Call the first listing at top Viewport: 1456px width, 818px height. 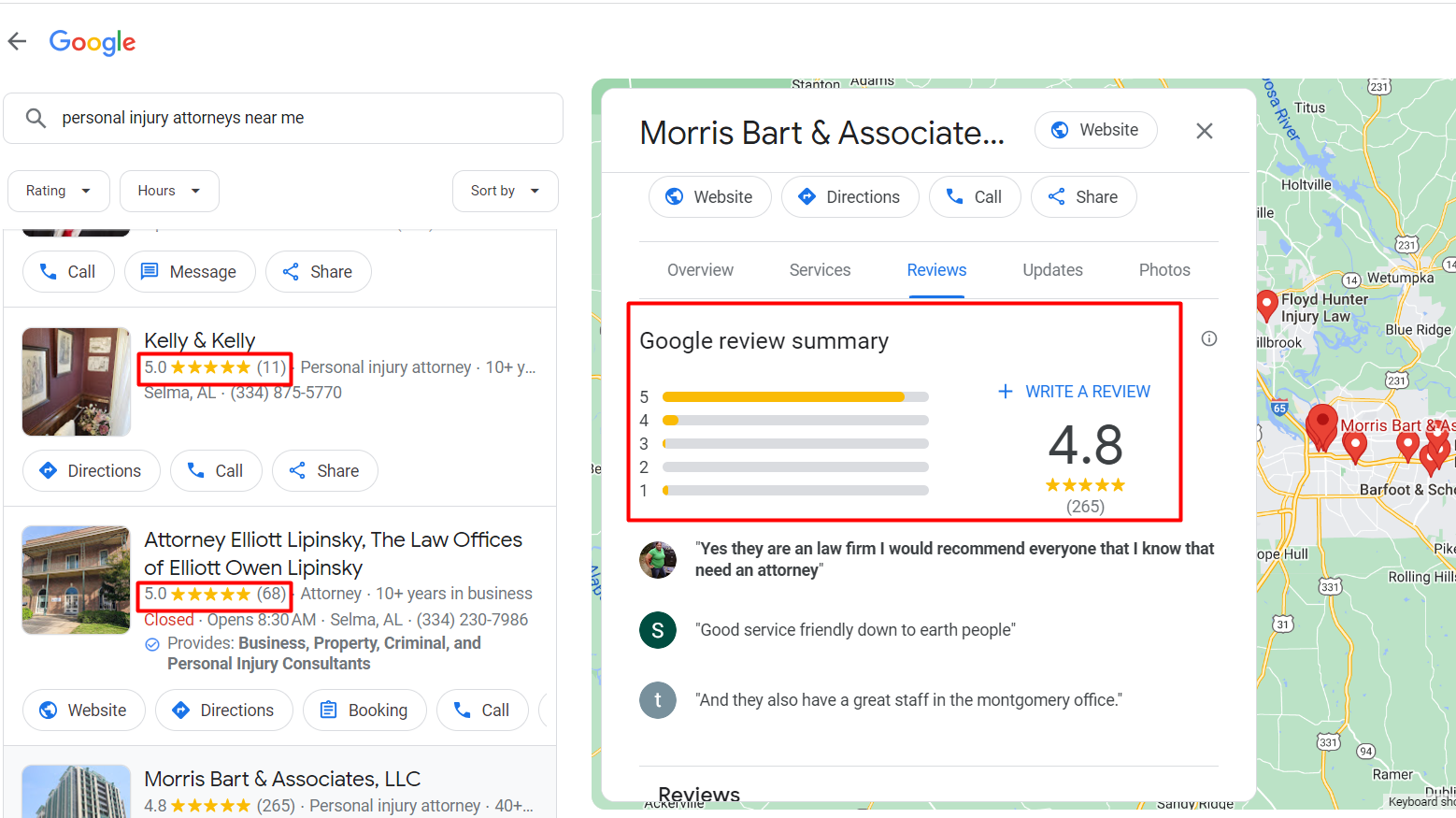pyautogui.click(x=68, y=271)
